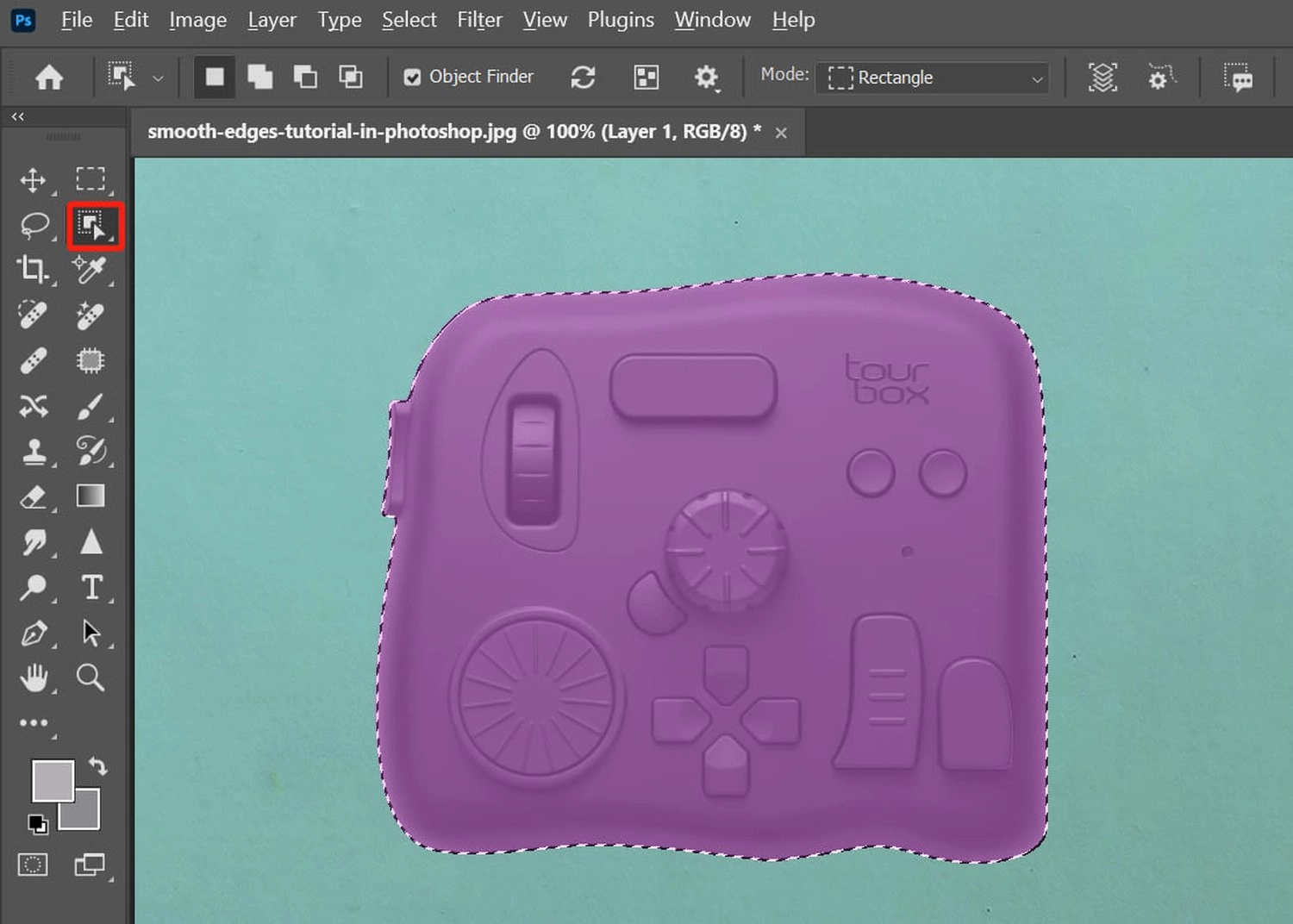
Task: Click the Object Selection tool preset icon
Action: pyautogui.click(x=122, y=77)
